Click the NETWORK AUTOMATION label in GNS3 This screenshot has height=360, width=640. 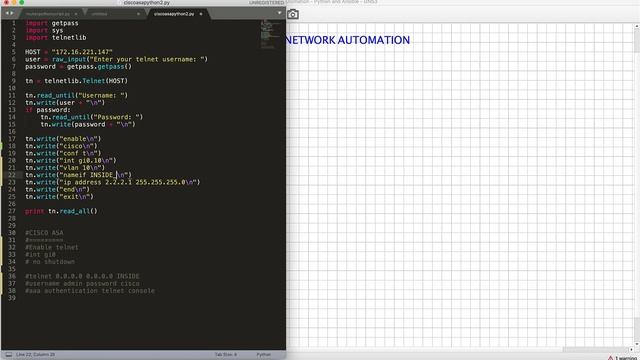[x=347, y=40]
